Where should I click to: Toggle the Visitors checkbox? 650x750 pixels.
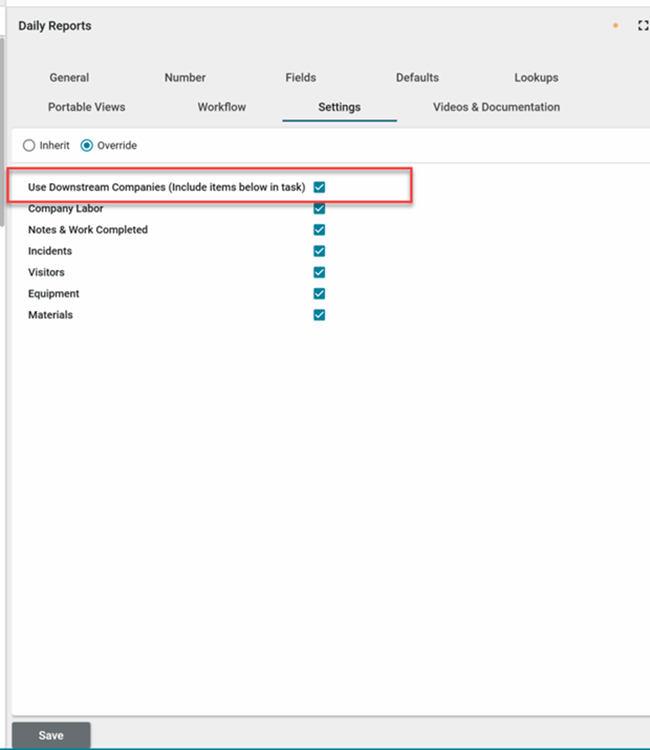[319, 272]
